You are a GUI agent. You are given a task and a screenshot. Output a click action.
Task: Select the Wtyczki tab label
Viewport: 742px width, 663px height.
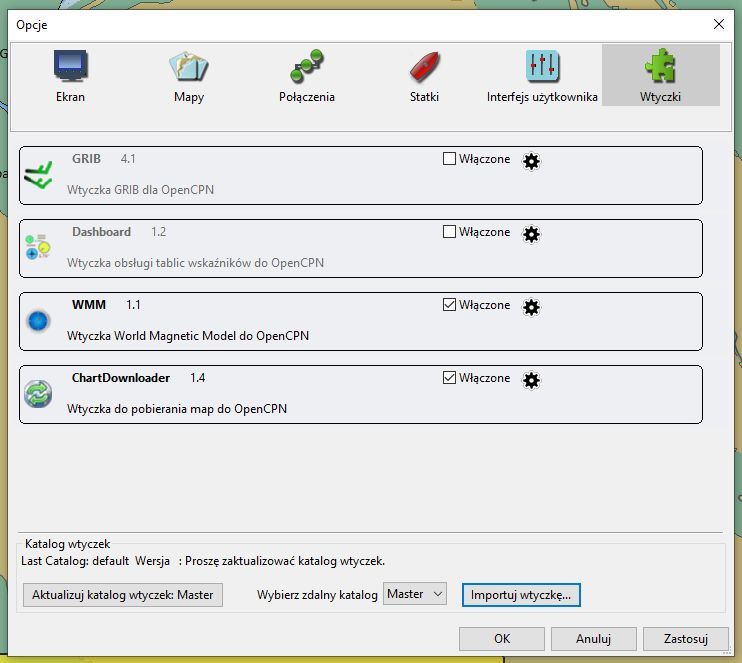(660, 97)
